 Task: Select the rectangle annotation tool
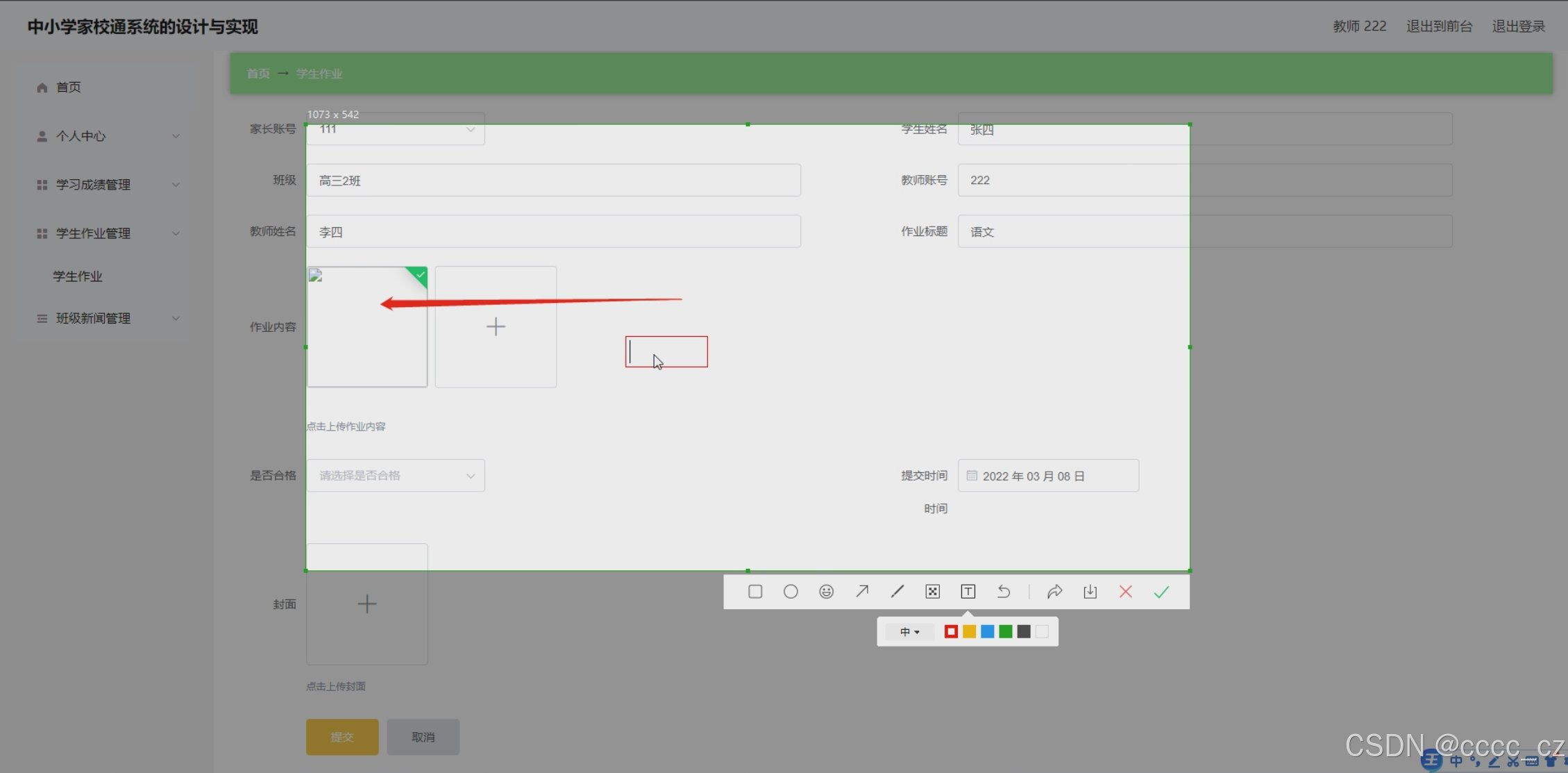755,592
